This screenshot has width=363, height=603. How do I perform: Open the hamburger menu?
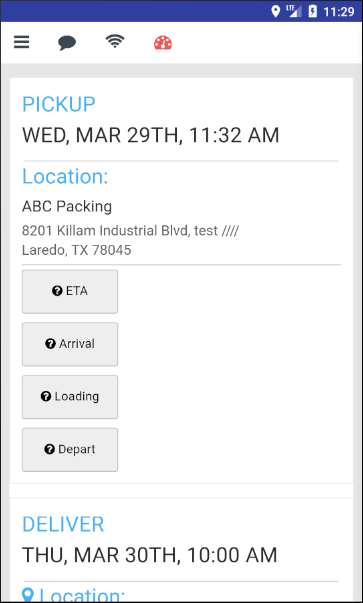point(22,42)
